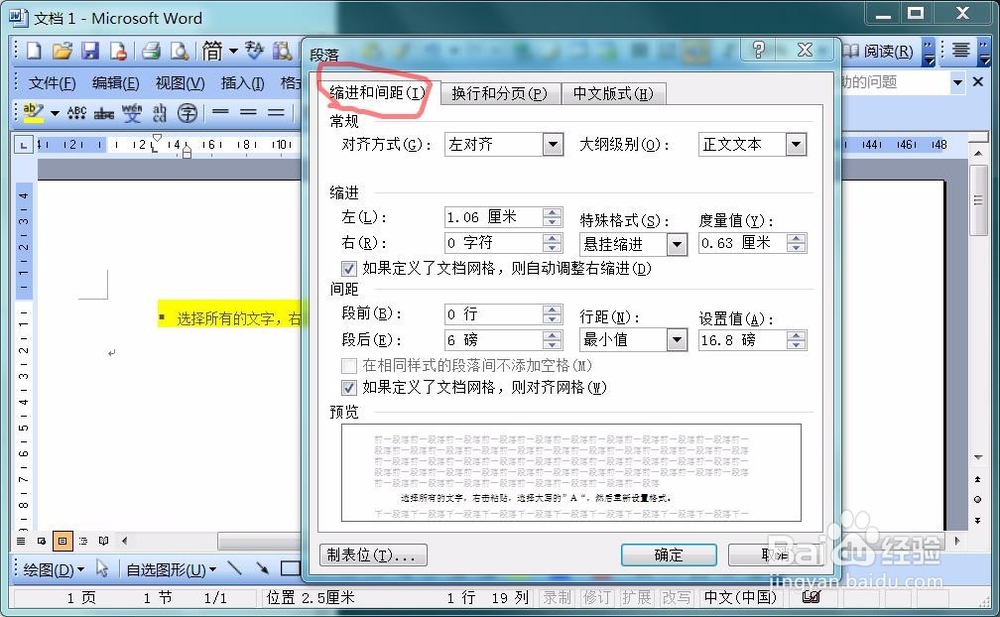Select the Line drawing tool
This screenshot has height=617, width=1000.
[234, 568]
